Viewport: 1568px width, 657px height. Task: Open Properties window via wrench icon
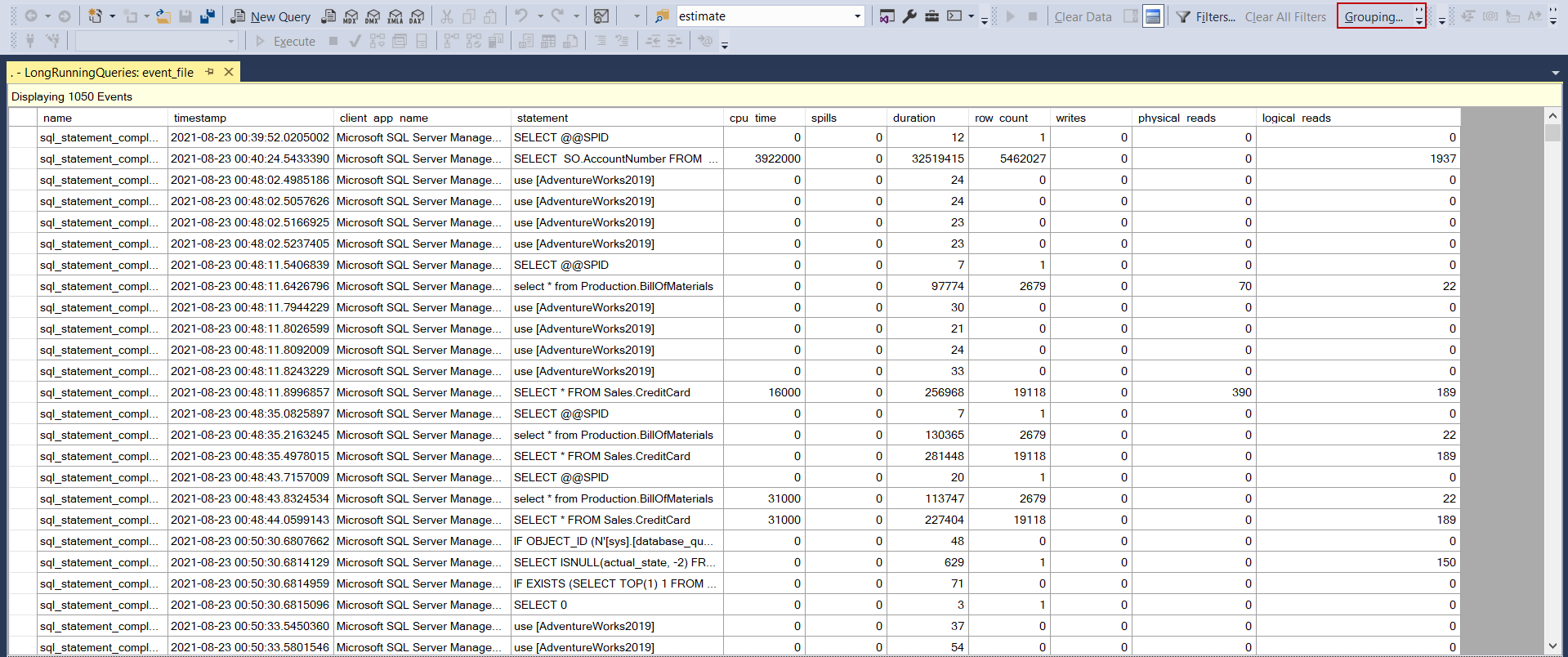click(x=909, y=16)
